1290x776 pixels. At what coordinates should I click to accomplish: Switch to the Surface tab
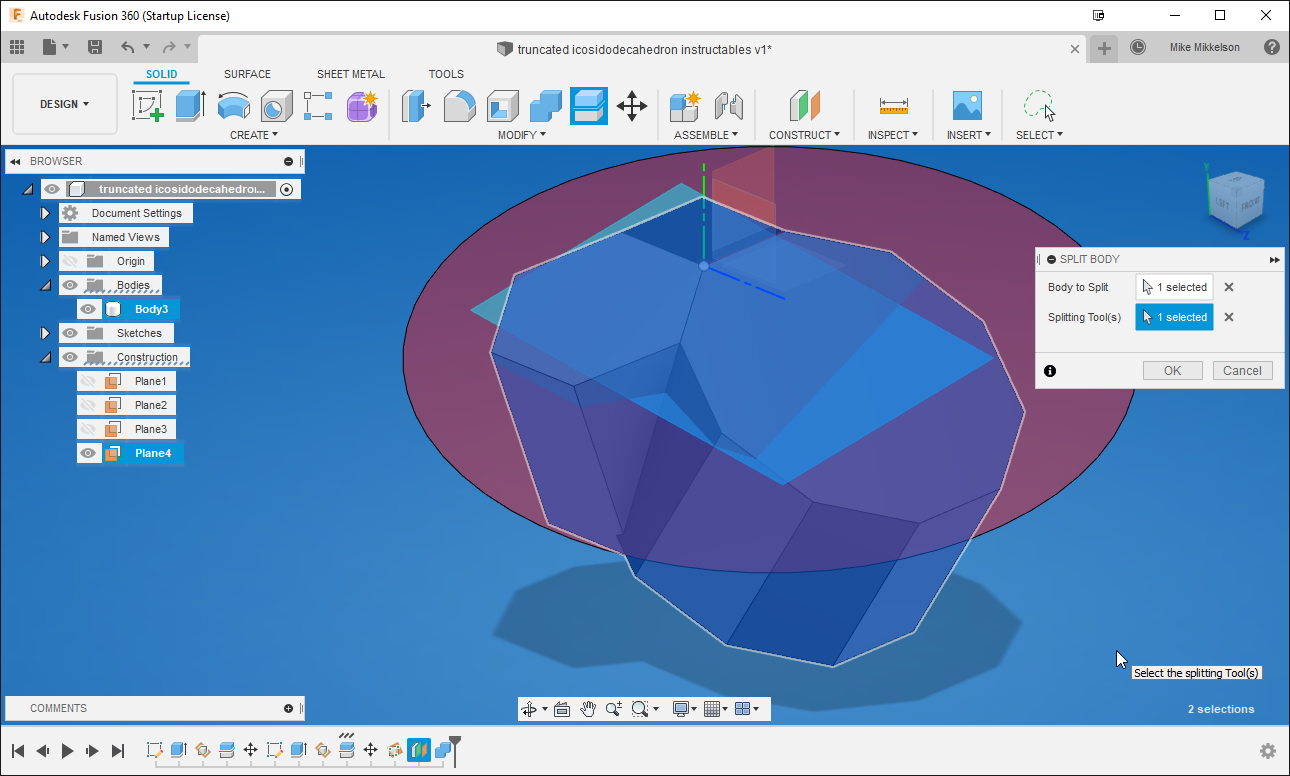(x=247, y=73)
